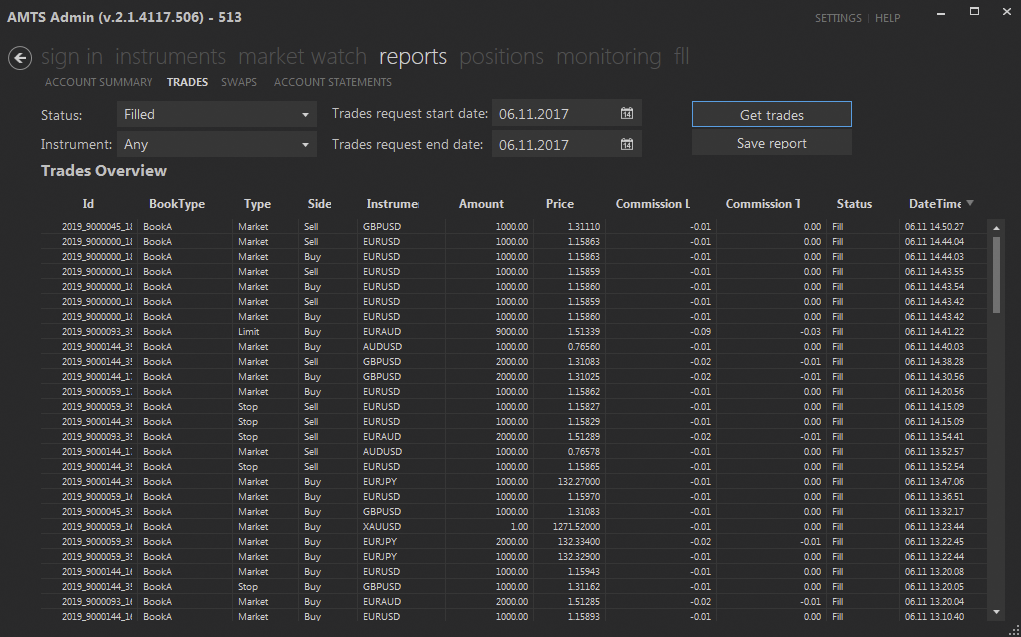Open HELP link in title bar

click(x=888, y=18)
